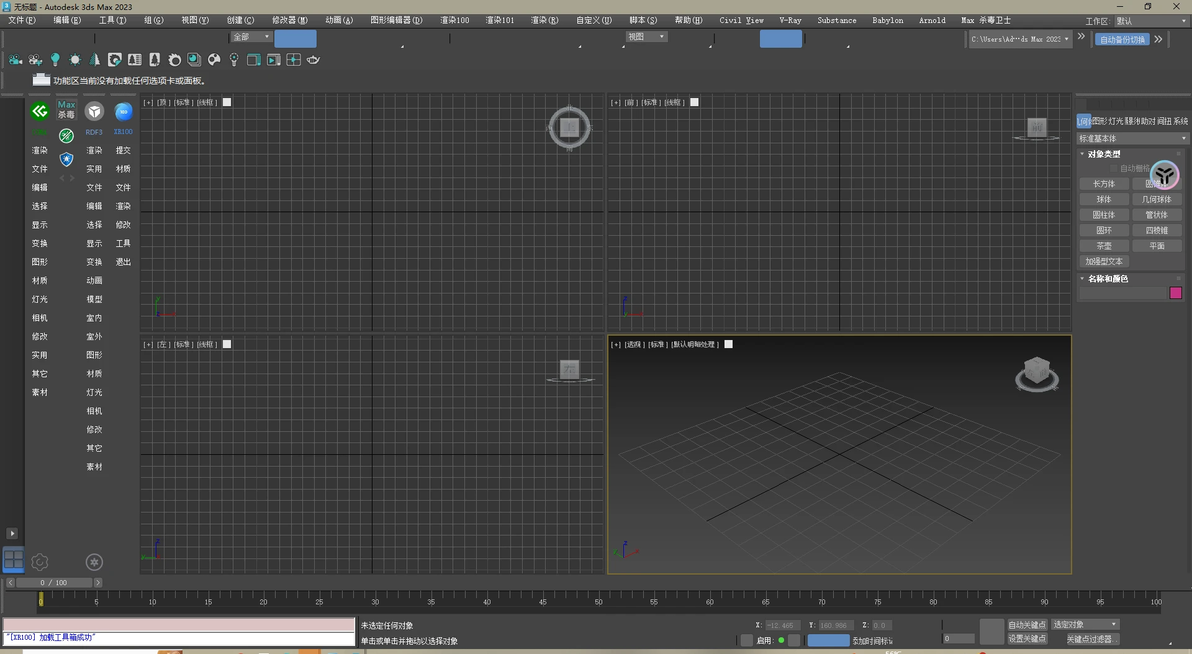Collapse the 名称和颜色 rollout

(x=1108, y=278)
